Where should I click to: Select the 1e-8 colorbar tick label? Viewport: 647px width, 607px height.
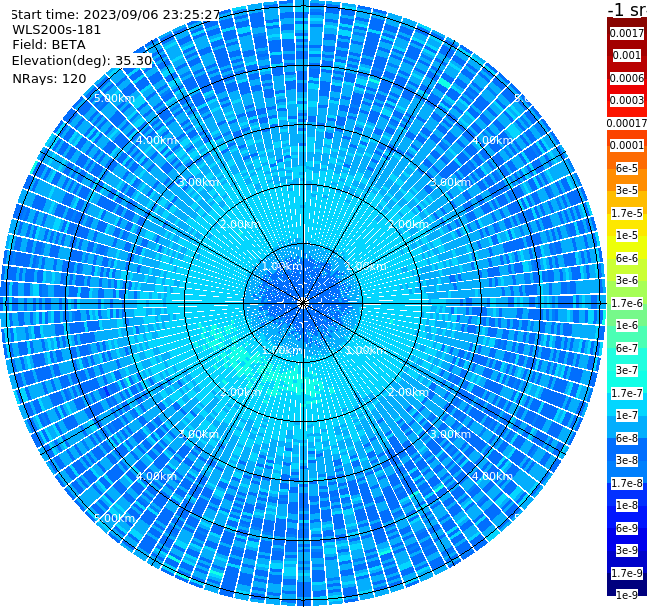point(627,505)
